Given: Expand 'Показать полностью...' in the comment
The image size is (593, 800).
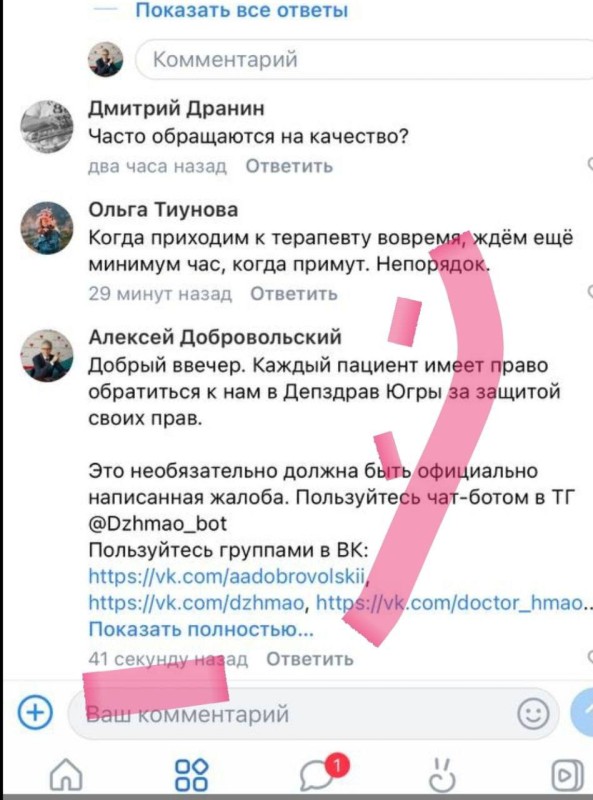Looking at the screenshot, I should (x=201, y=629).
